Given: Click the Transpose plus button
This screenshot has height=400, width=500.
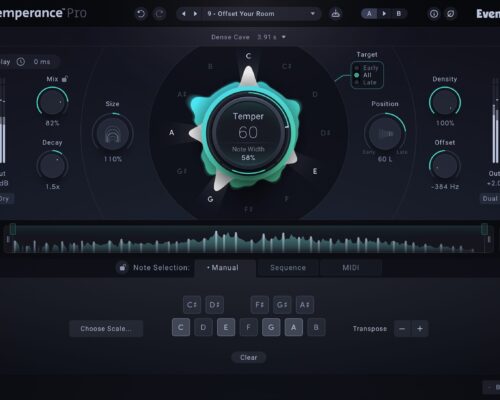Looking at the screenshot, I should (x=420, y=329).
